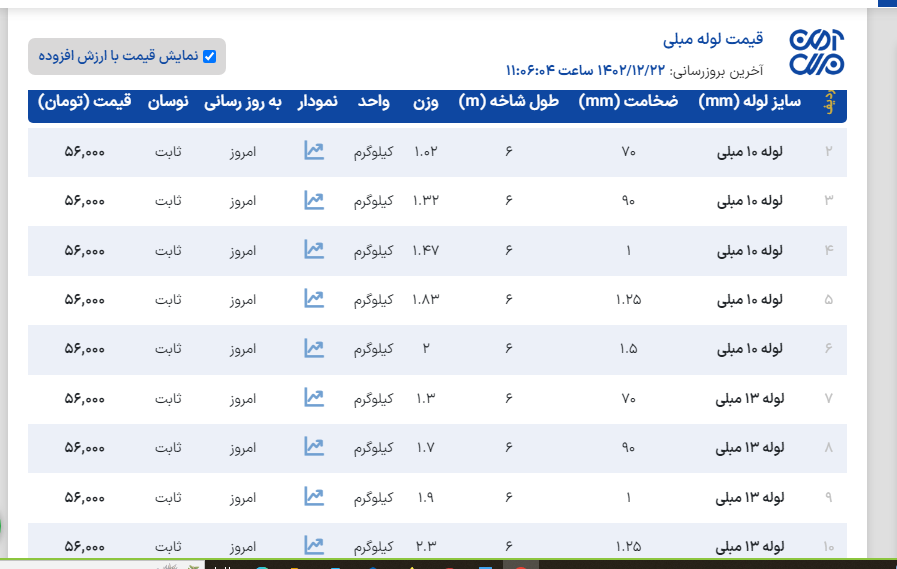
Task: Click chart icon for 13 mm pipe weighing 1.3 kg
Action: (314, 398)
